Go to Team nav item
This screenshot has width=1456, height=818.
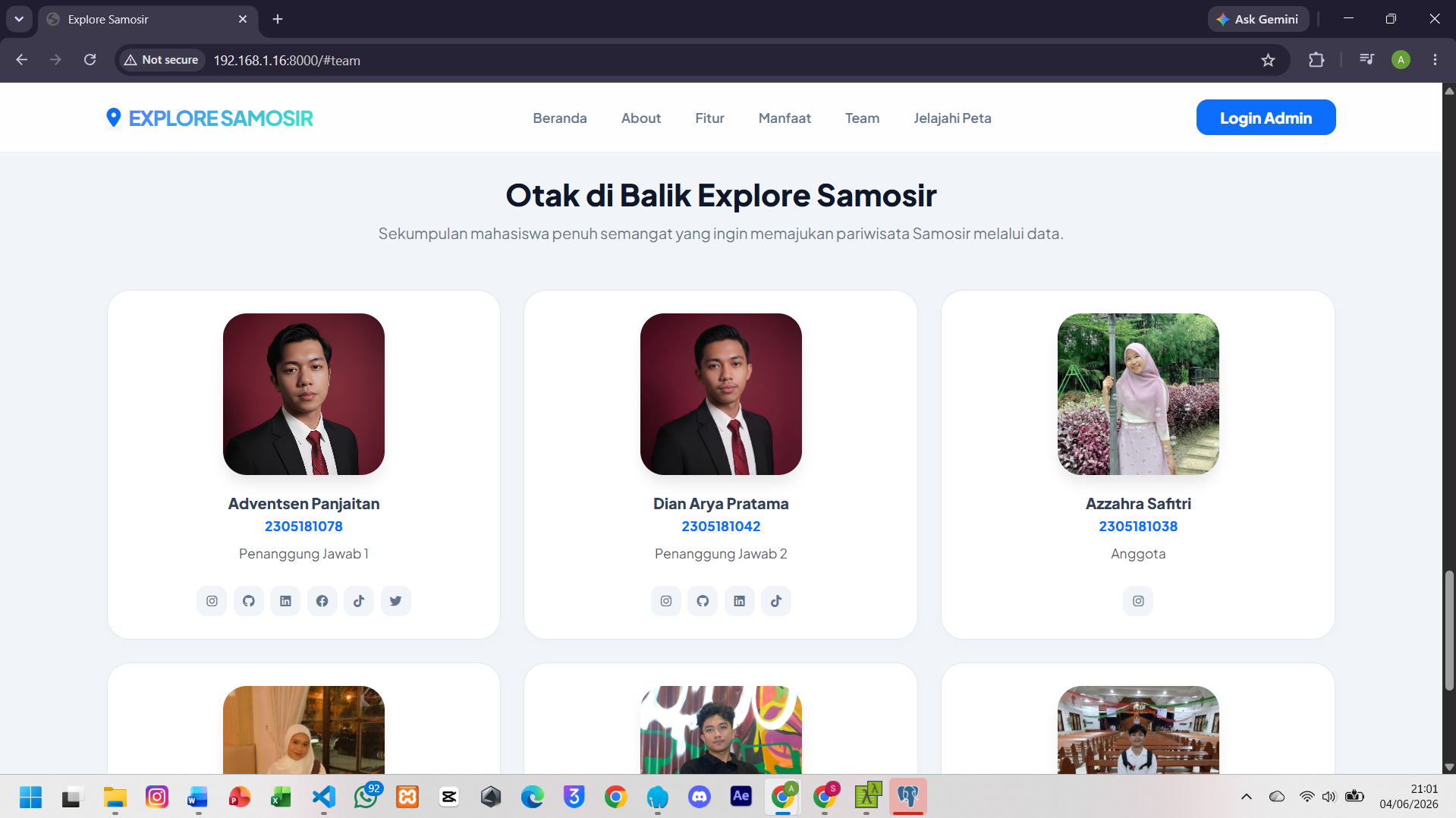point(862,118)
